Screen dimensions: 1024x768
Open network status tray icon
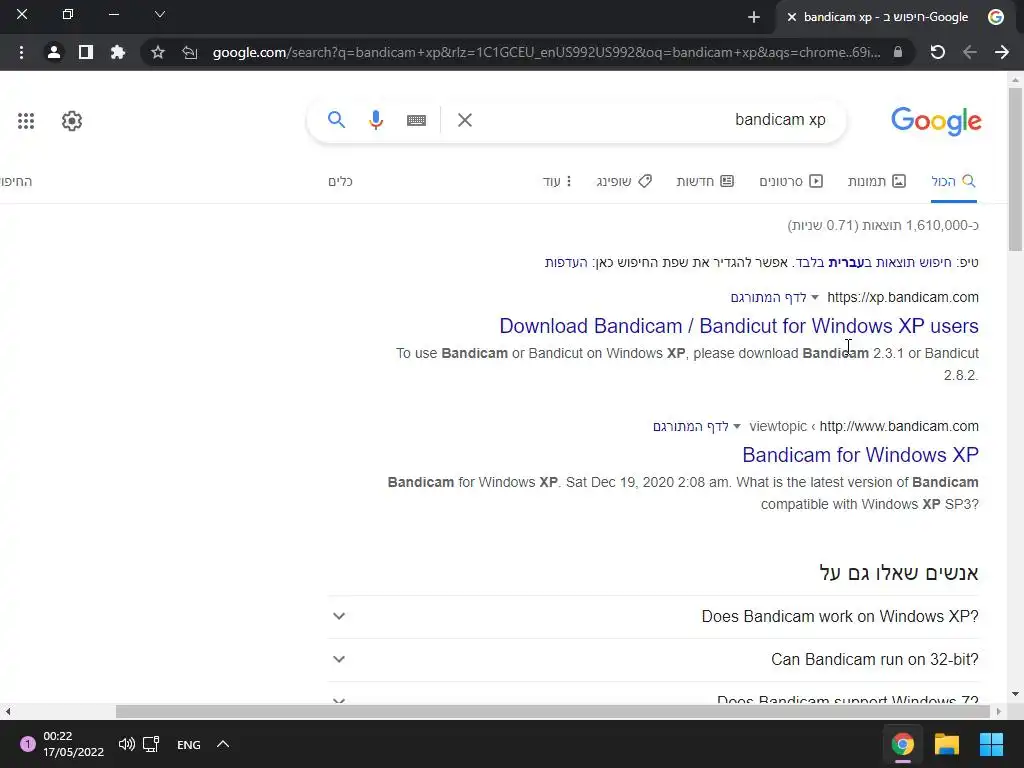pyautogui.click(x=152, y=744)
